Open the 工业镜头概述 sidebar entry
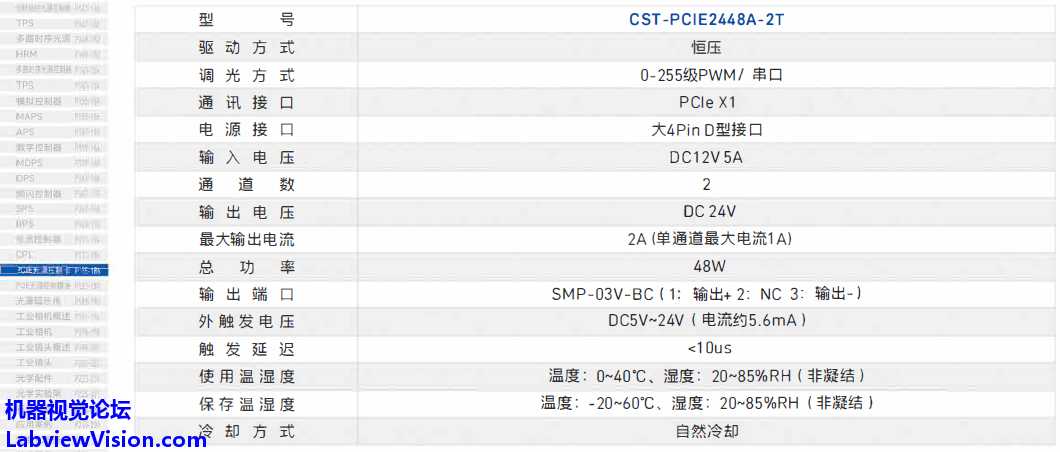The height and width of the screenshot is (452, 1060). [43, 347]
